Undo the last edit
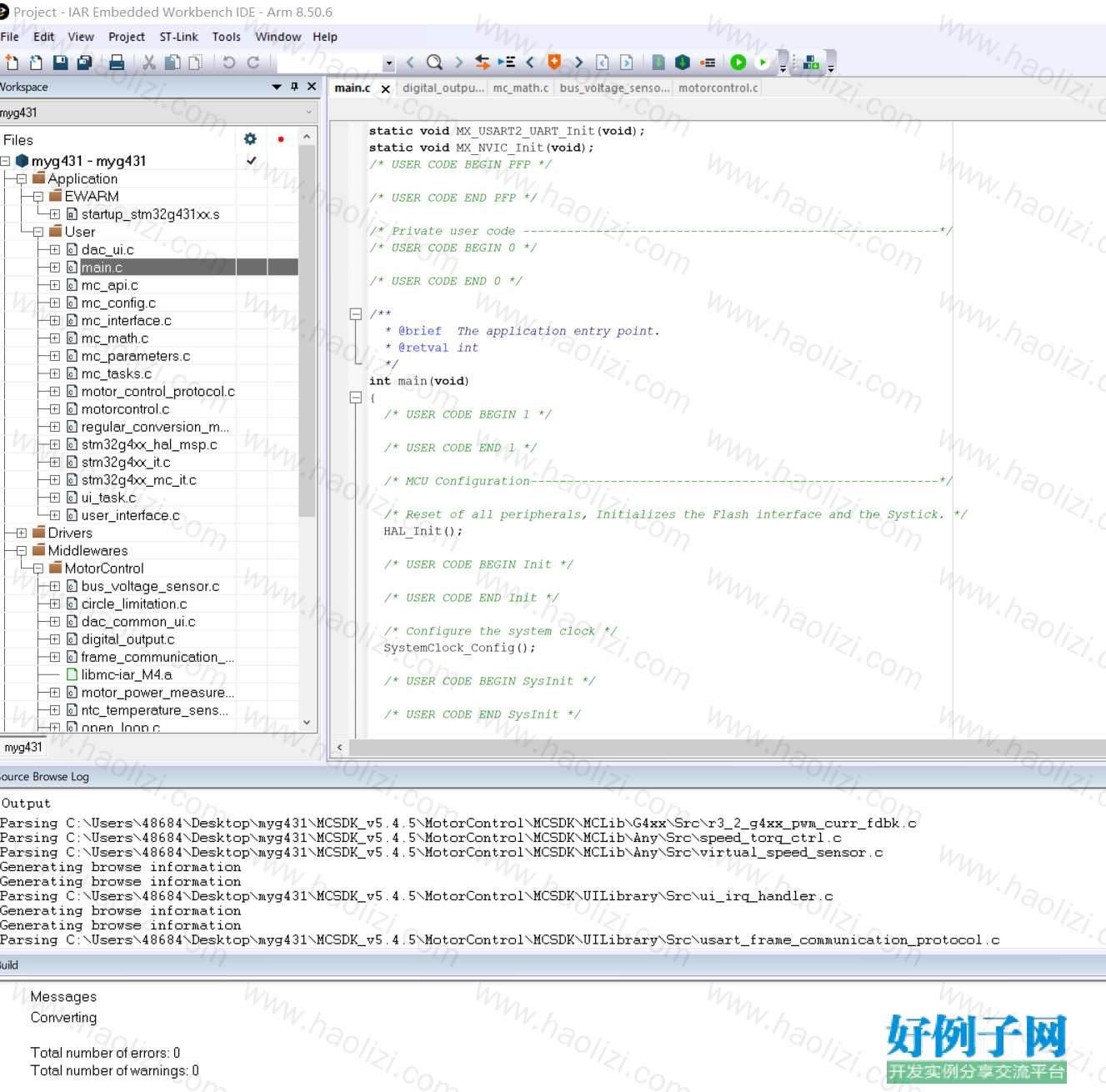This screenshot has width=1106, height=1092. pyautogui.click(x=228, y=63)
